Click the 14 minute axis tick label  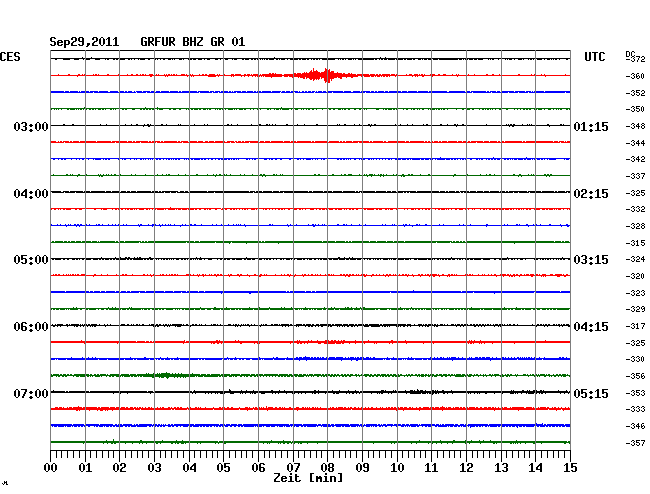535,467
